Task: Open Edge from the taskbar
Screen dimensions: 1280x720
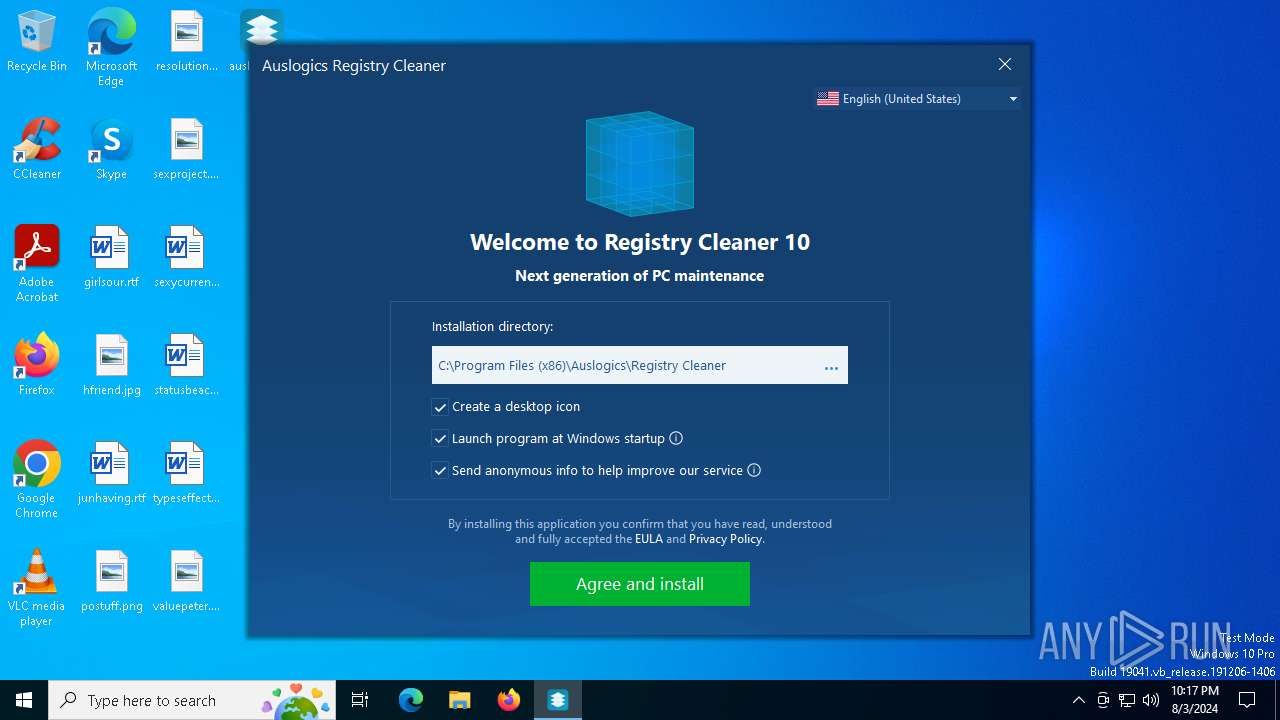Action: pyautogui.click(x=411, y=700)
